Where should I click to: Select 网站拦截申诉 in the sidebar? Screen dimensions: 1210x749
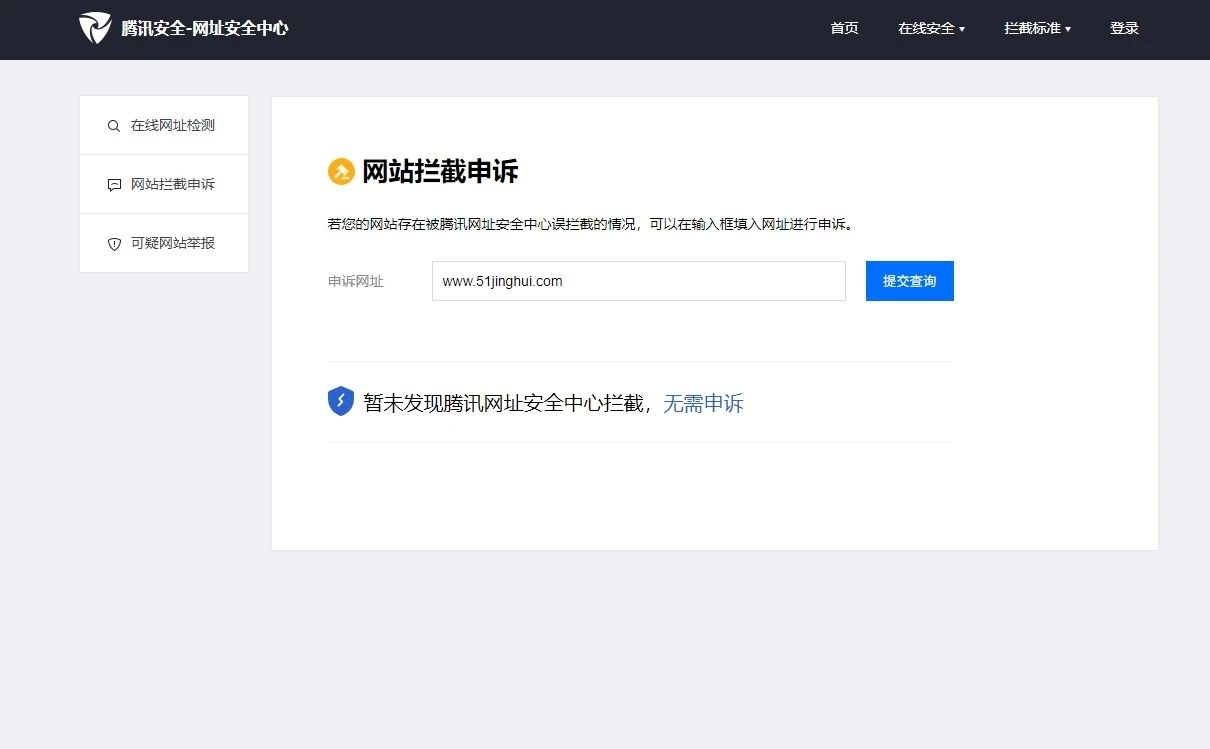point(164,184)
